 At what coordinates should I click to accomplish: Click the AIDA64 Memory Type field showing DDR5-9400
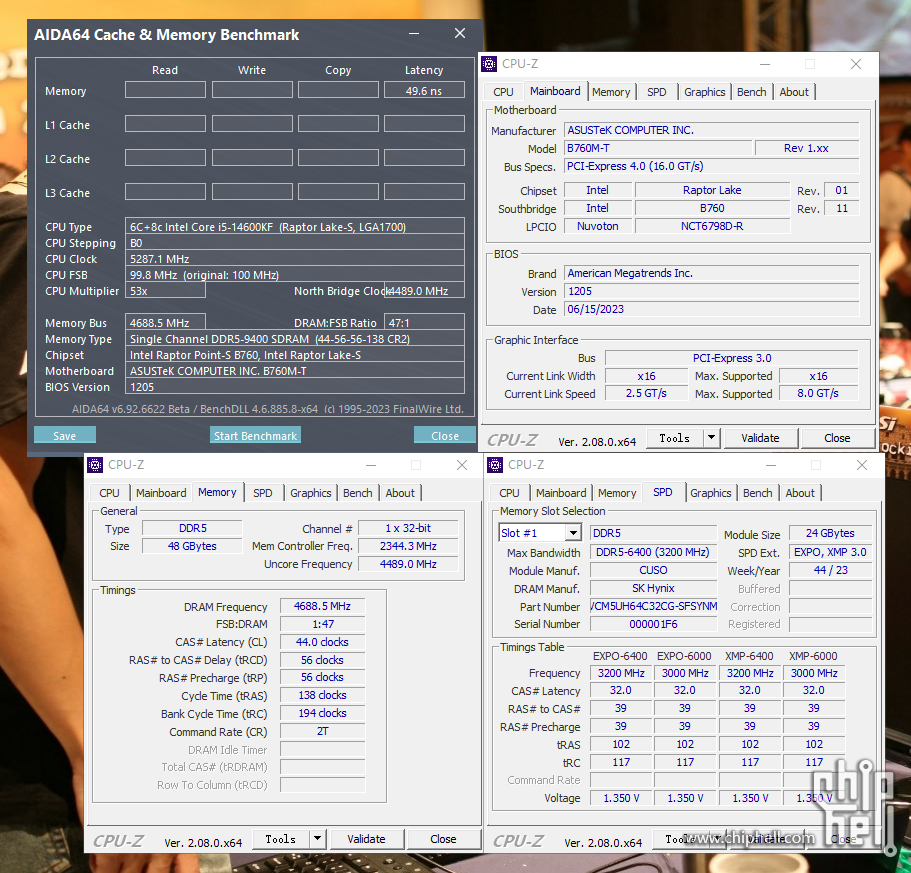295,339
